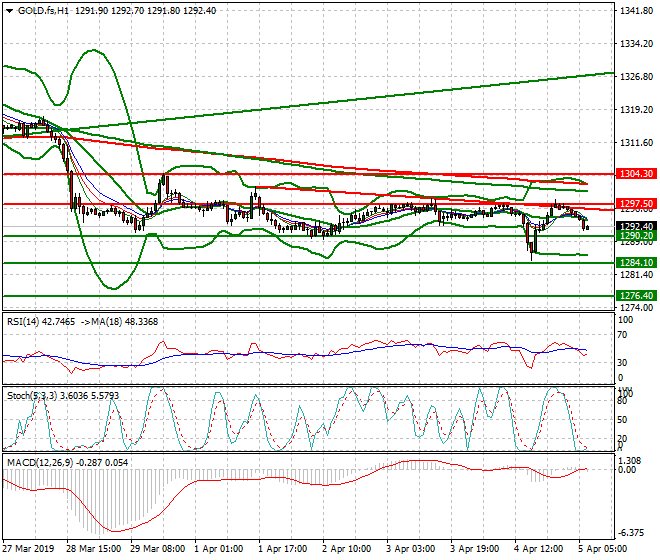Click the RSI(14) indicator label
660x560 pixels.
point(30,321)
